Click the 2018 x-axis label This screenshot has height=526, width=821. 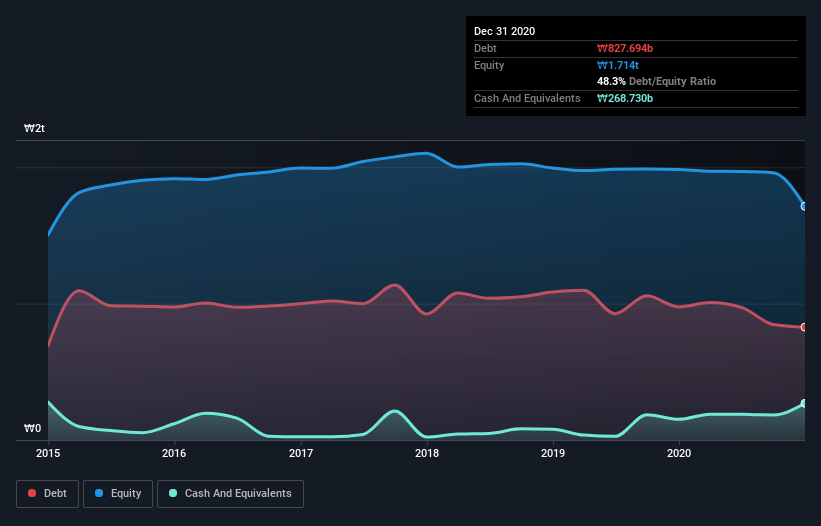427,453
